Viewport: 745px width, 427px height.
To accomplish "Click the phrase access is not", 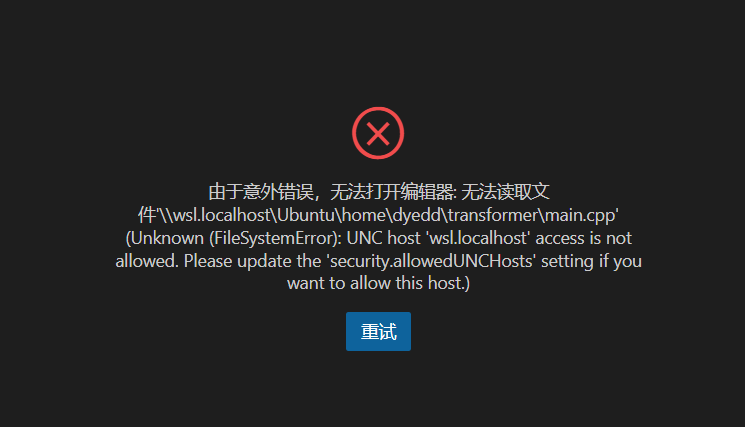I will [584, 238].
